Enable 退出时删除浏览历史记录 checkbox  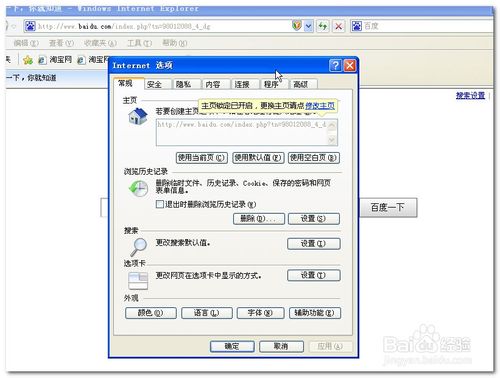pos(160,204)
